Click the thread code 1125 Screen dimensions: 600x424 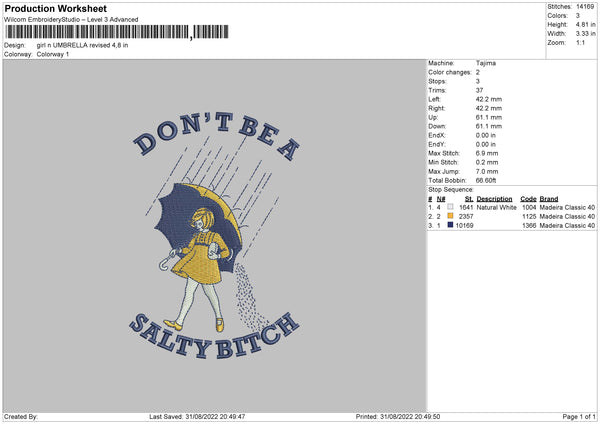click(x=529, y=217)
